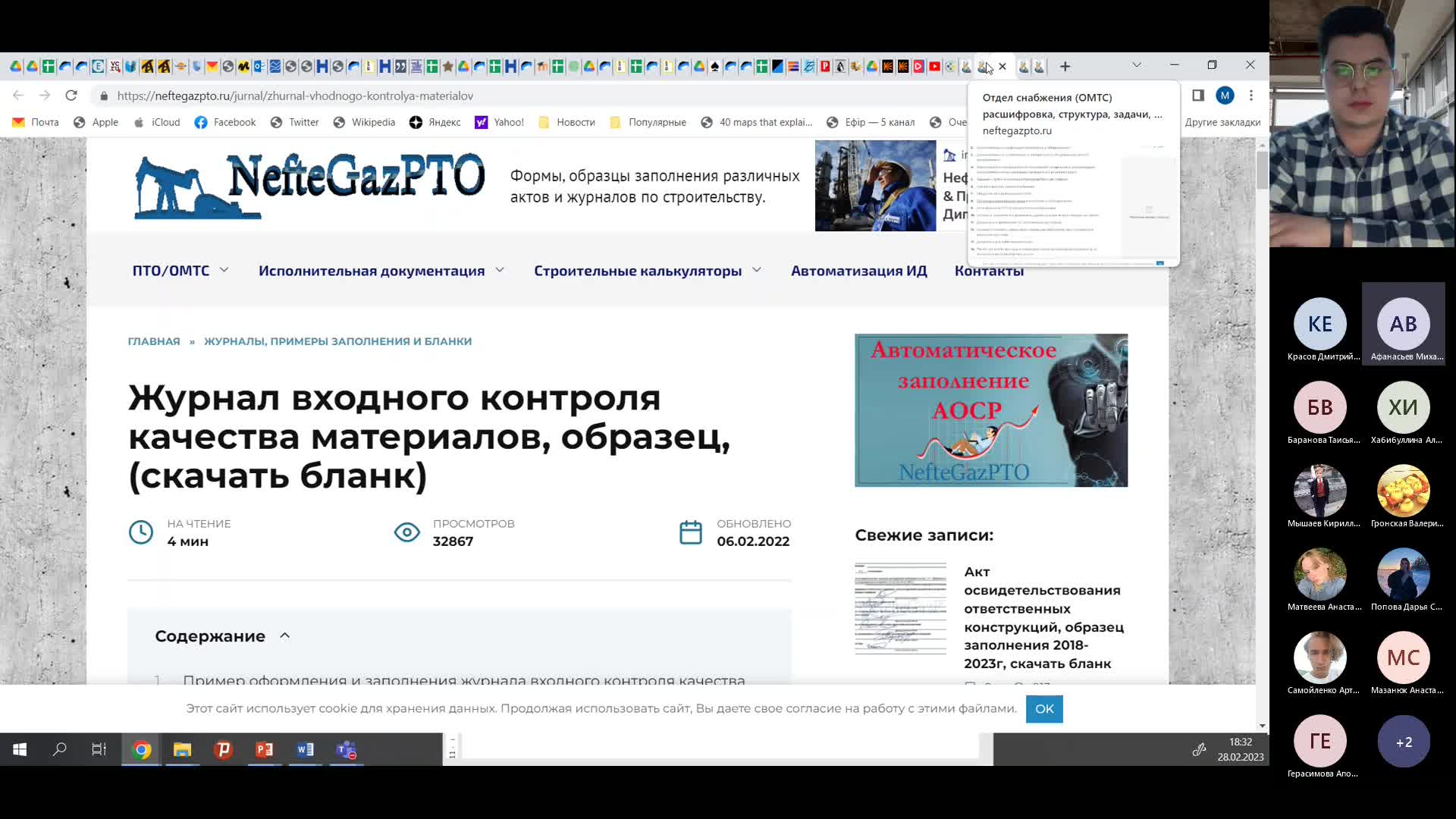
Task: Click the address bar URL
Action: click(x=295, y=96)
